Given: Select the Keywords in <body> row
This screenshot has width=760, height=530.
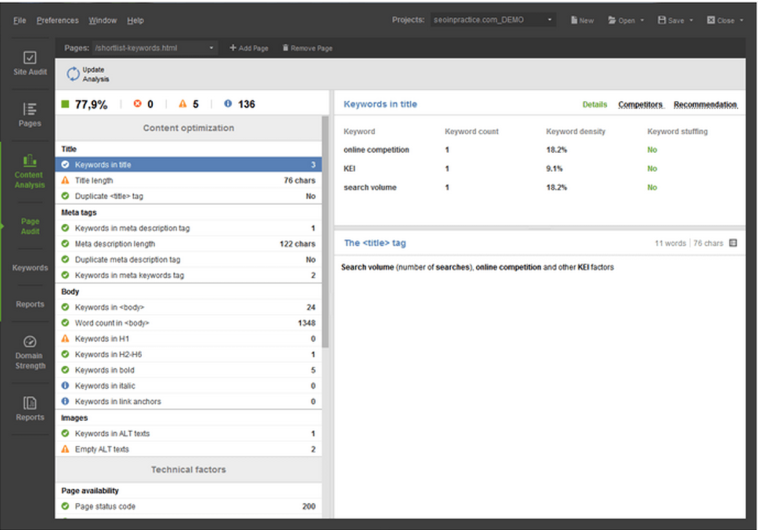Looking at the screenshot, I should pyautogui.click(x=189, y=307).
